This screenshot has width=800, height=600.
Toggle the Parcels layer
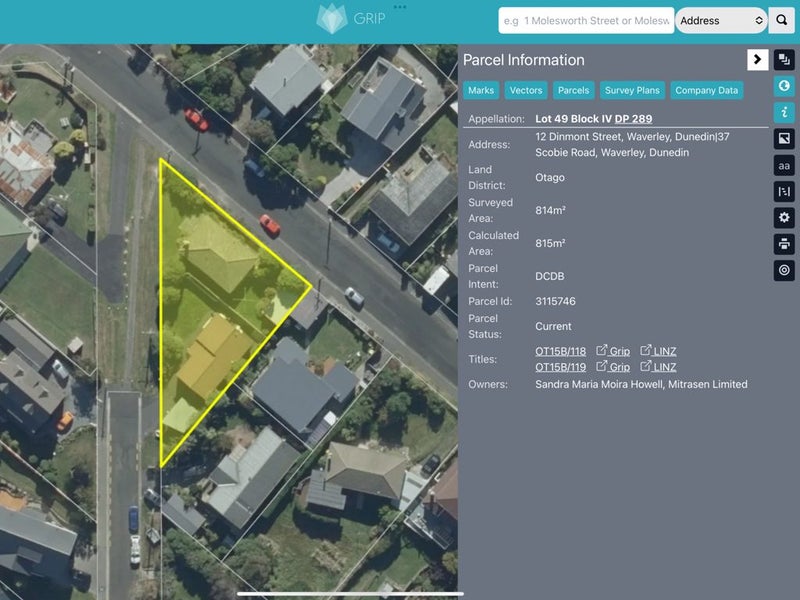(x=573, y=90)
